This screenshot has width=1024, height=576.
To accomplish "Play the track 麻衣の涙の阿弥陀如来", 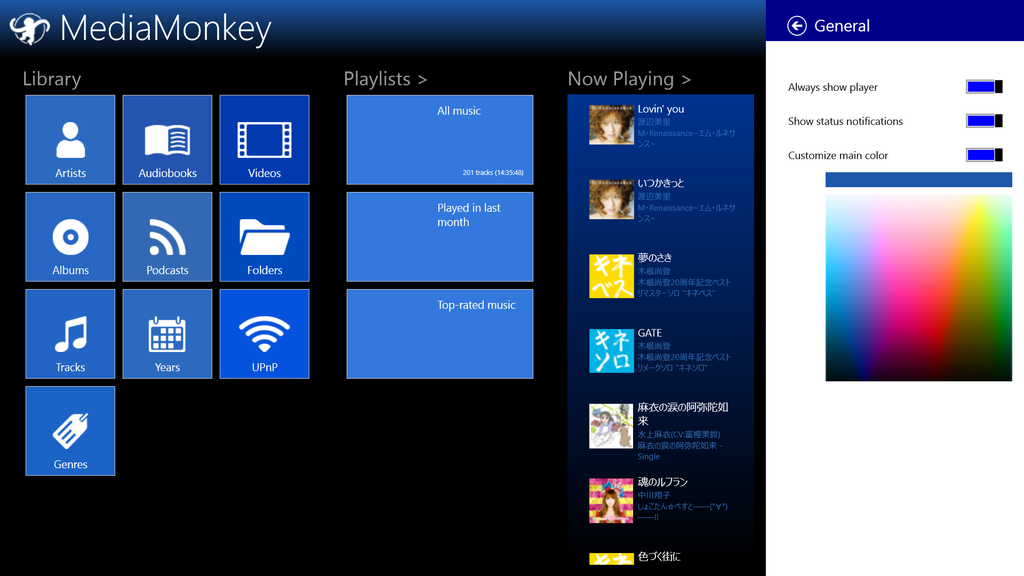I will point(661,430).
